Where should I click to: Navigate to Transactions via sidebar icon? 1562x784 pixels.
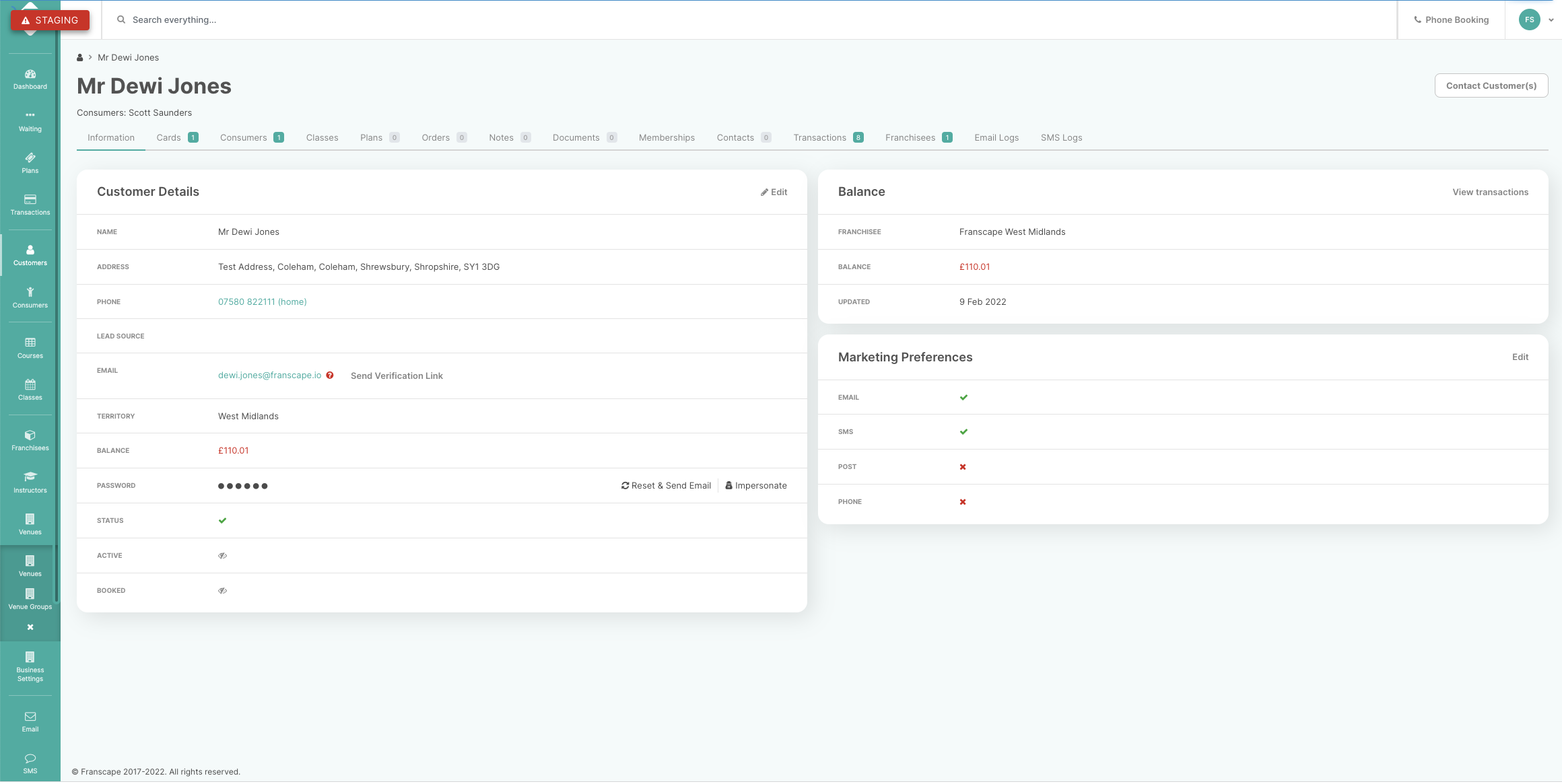click(x=29, y=205)
